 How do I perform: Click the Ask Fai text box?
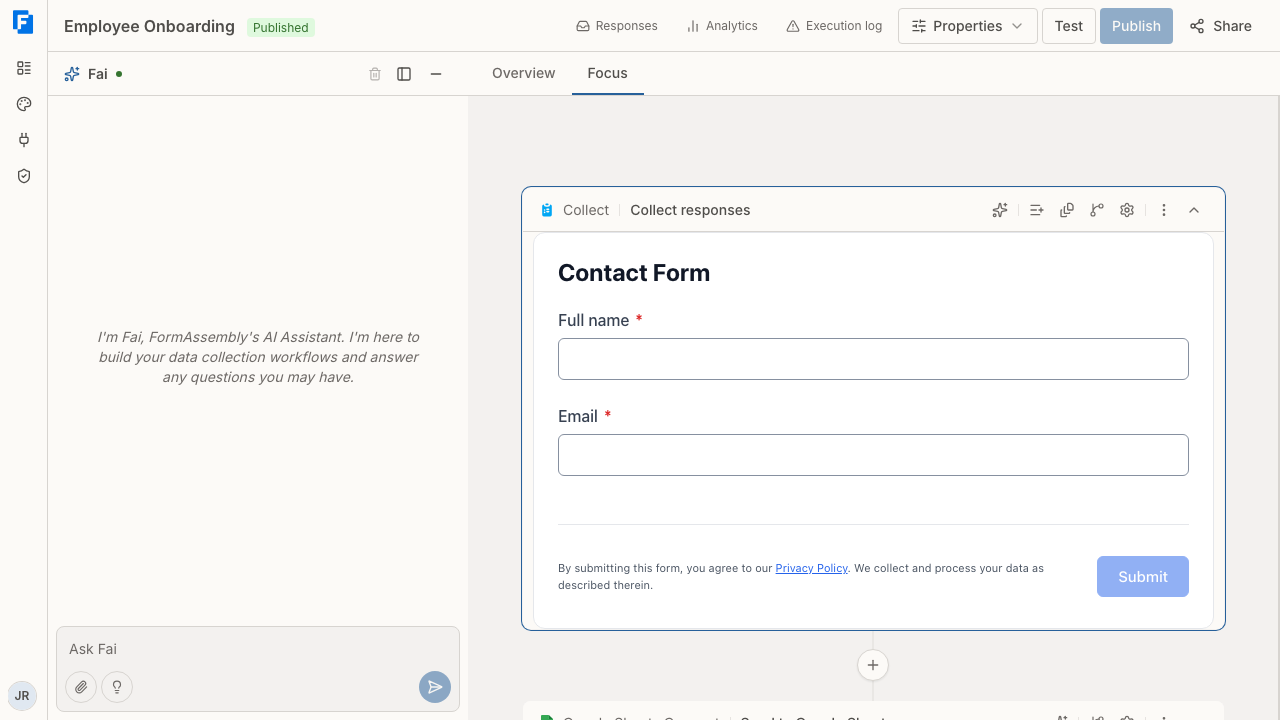coord(258,649)
